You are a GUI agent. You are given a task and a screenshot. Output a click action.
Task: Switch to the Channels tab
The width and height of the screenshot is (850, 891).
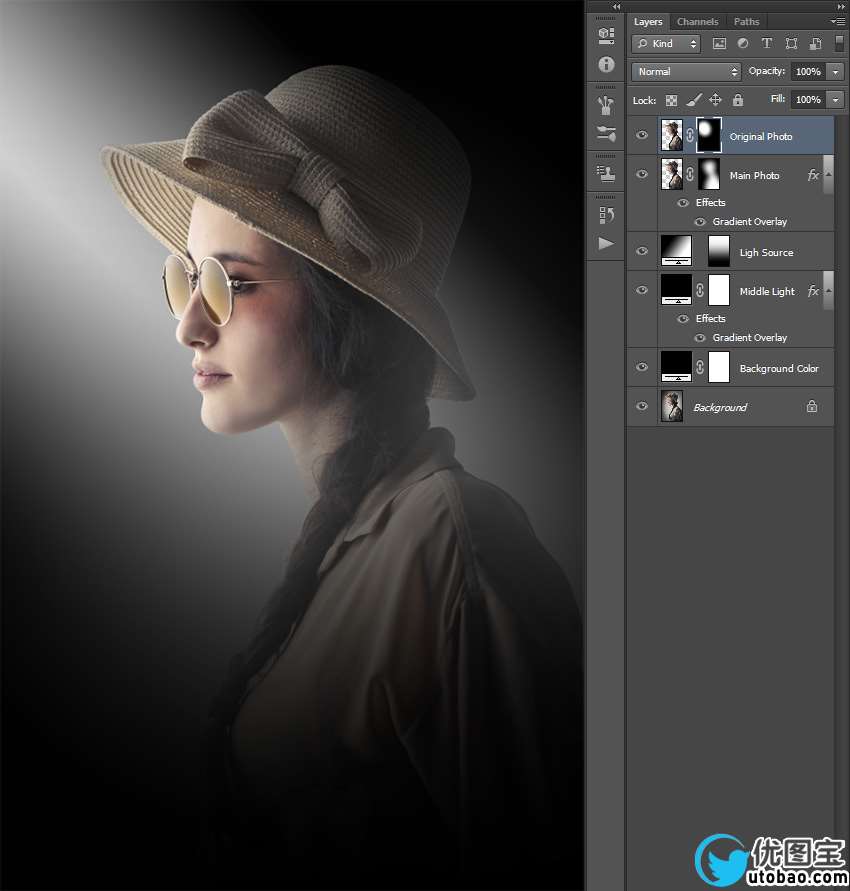pos(698,22)
